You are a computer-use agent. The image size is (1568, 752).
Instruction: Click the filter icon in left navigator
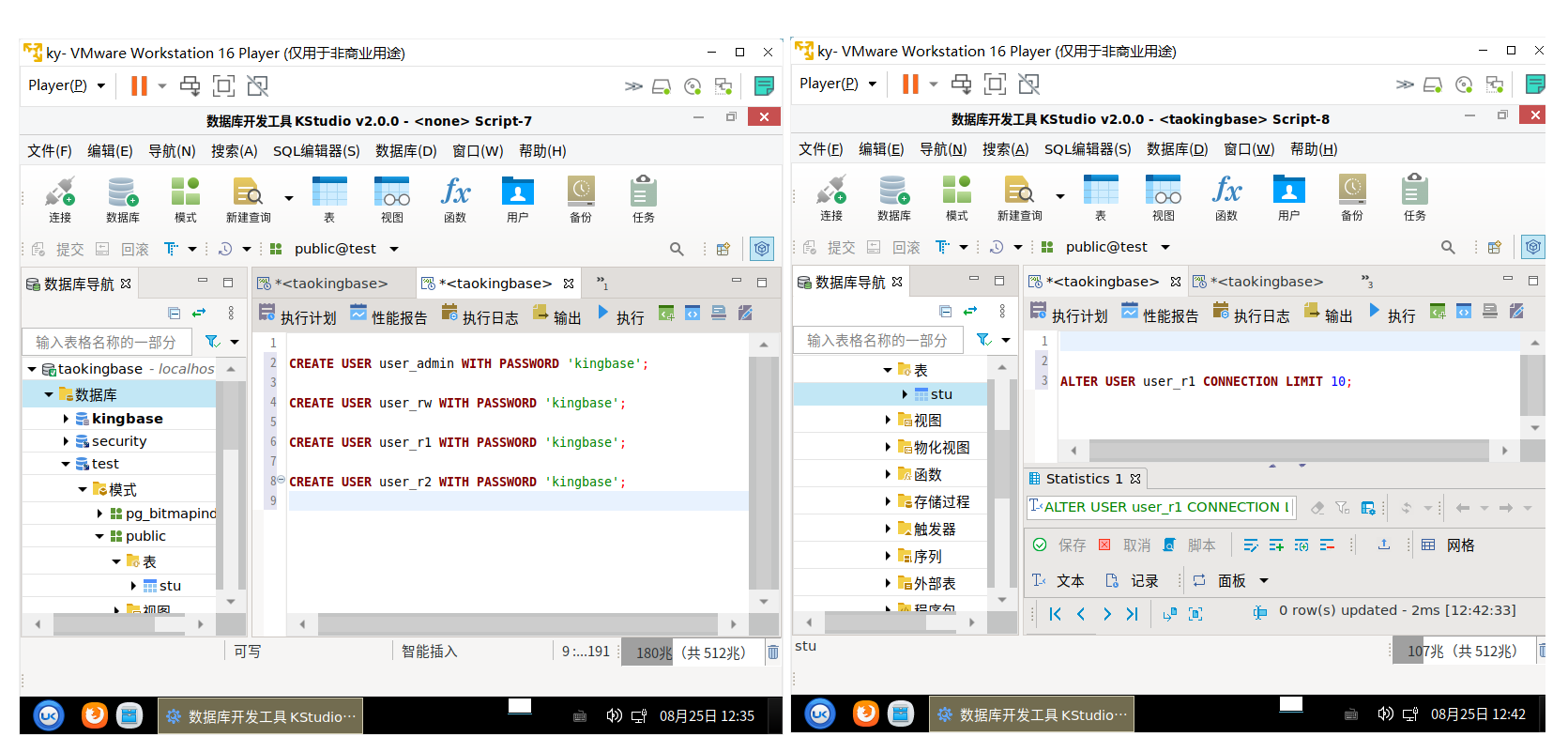(x=212, y=342)
